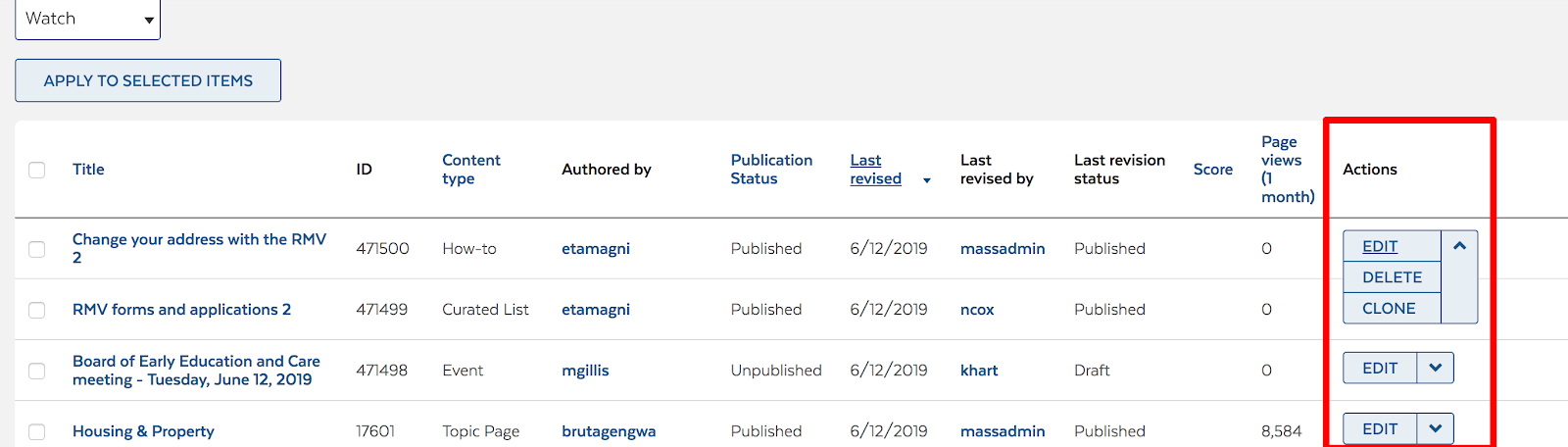
Task: Expand actions for Housing & Property row
Action: 1436,429
